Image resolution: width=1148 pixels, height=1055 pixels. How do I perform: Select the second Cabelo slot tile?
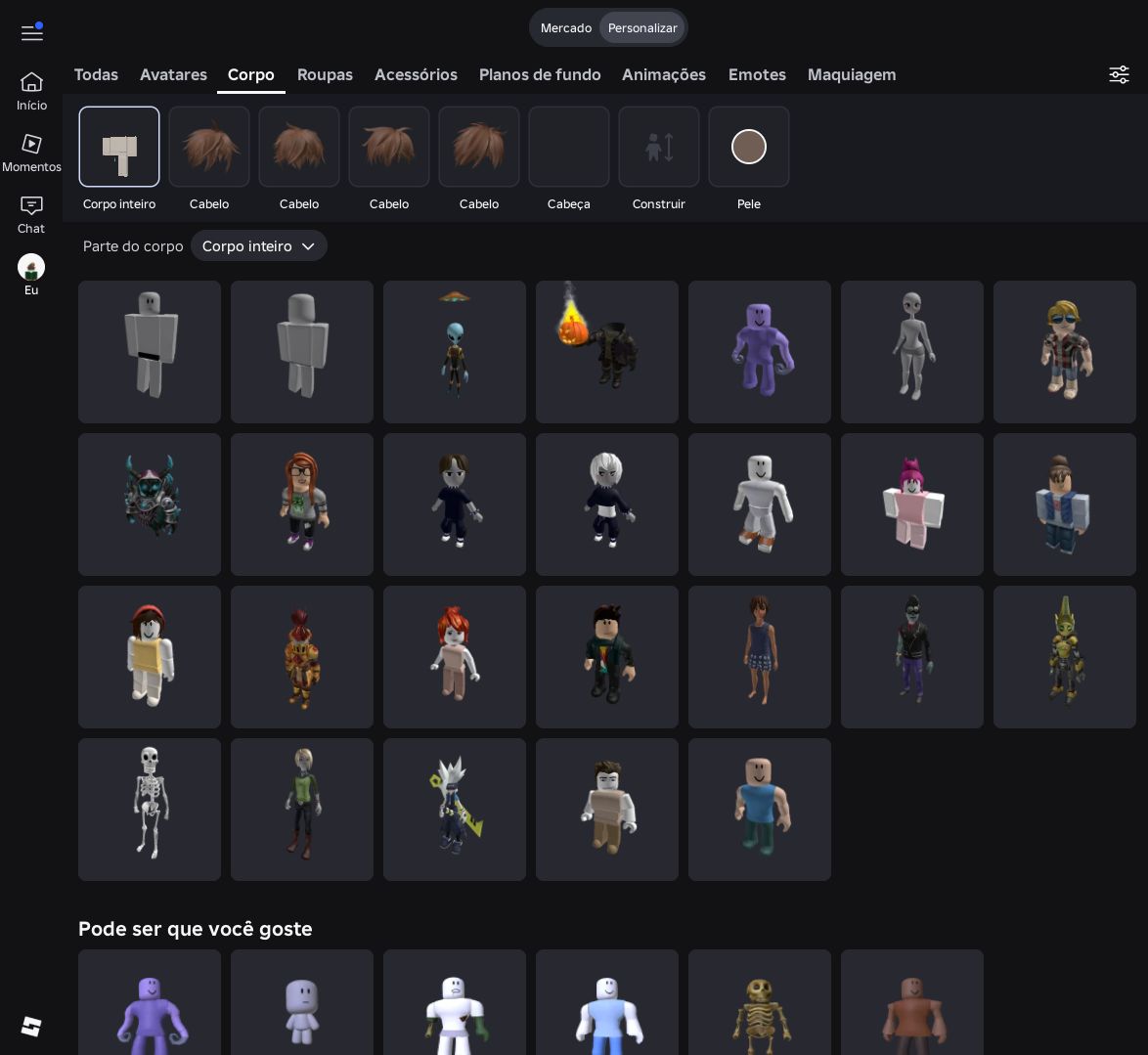pos(299,147)
